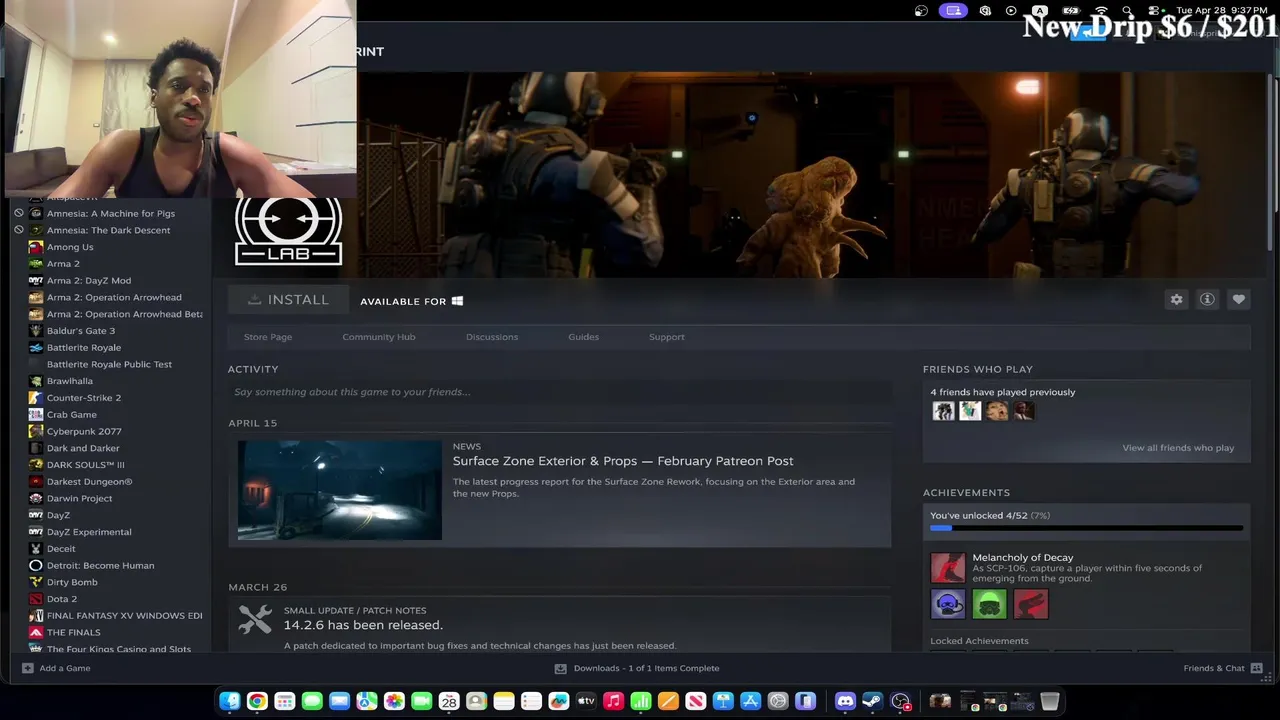Open fourth friend avatar in Friends Who Play
Image resolution: width=1280 pixels, height=720 pixels.
click(1023, 411)
